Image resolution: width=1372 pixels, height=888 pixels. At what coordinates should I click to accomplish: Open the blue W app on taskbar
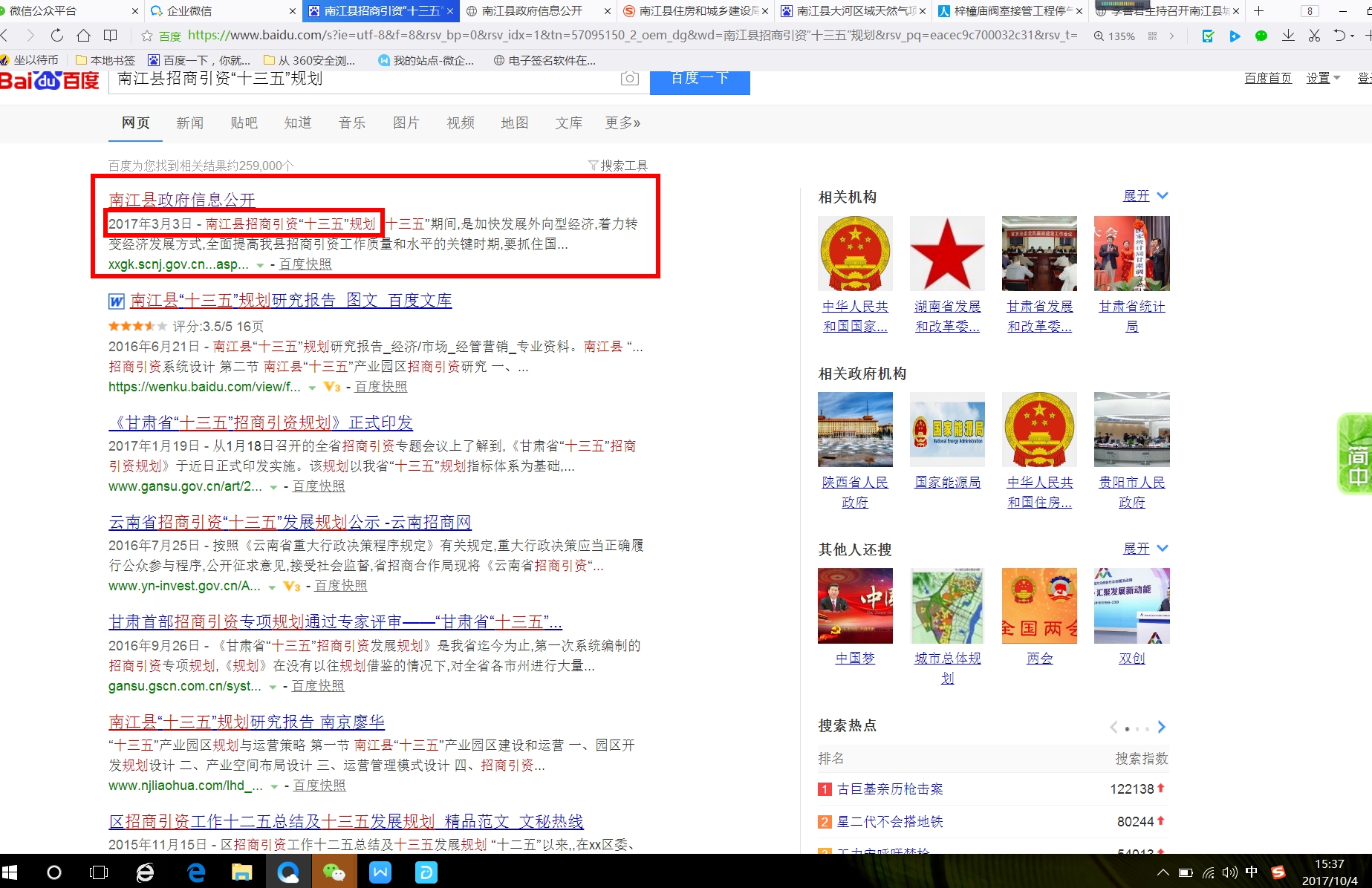pyautogui.click(x=380, y=872)
